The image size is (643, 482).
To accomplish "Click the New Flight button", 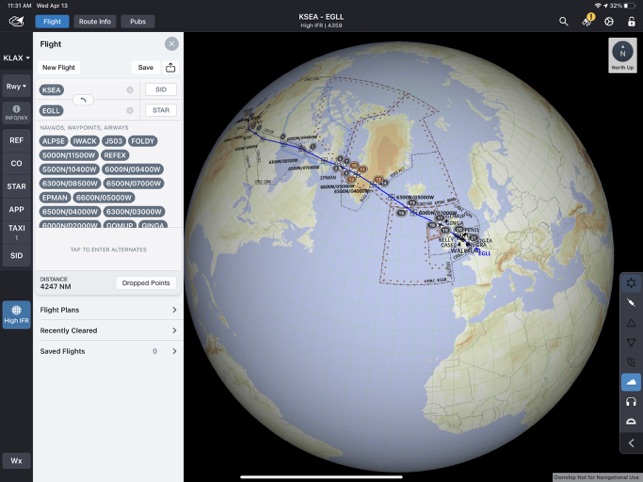I will click(x=59, y=67).
